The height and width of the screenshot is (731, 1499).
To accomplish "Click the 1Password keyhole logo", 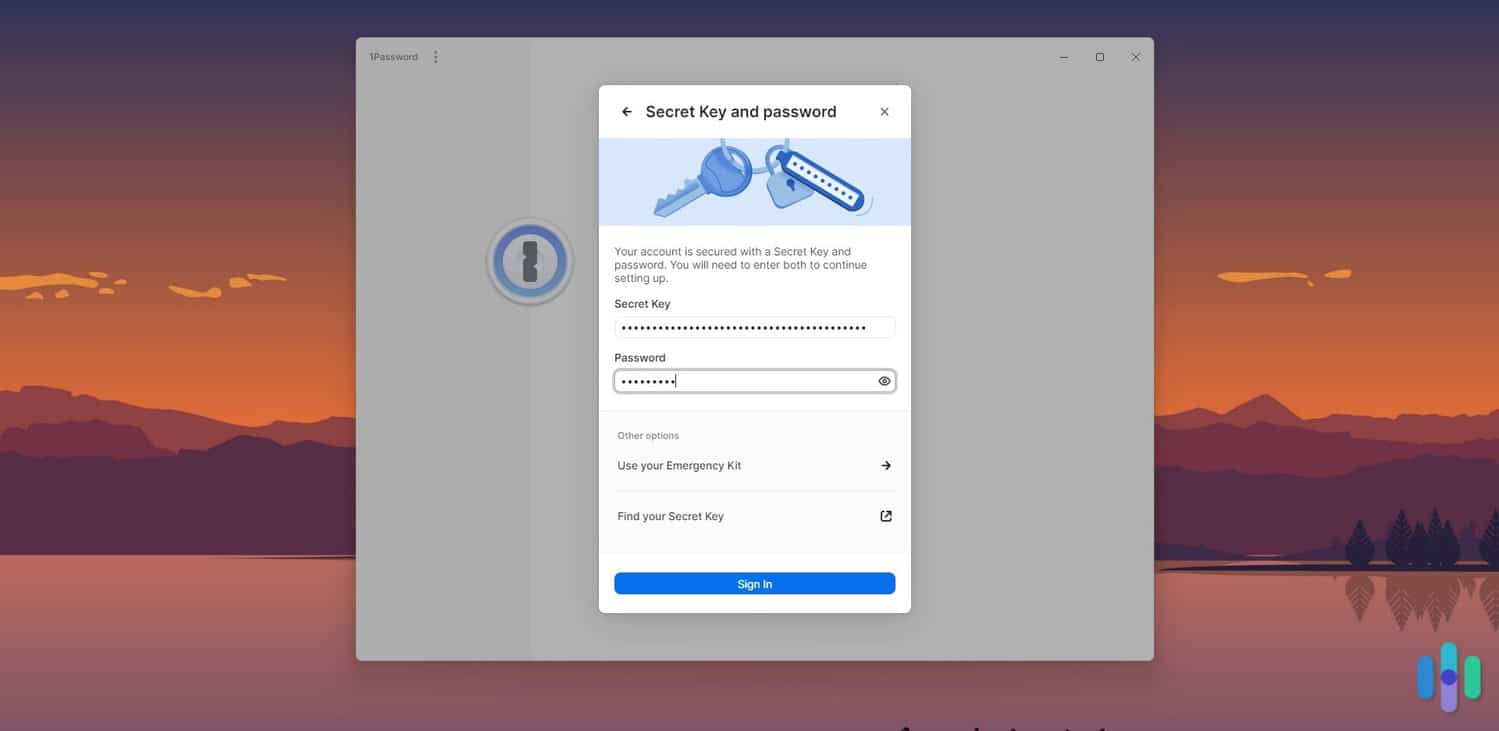I will 530,260.
